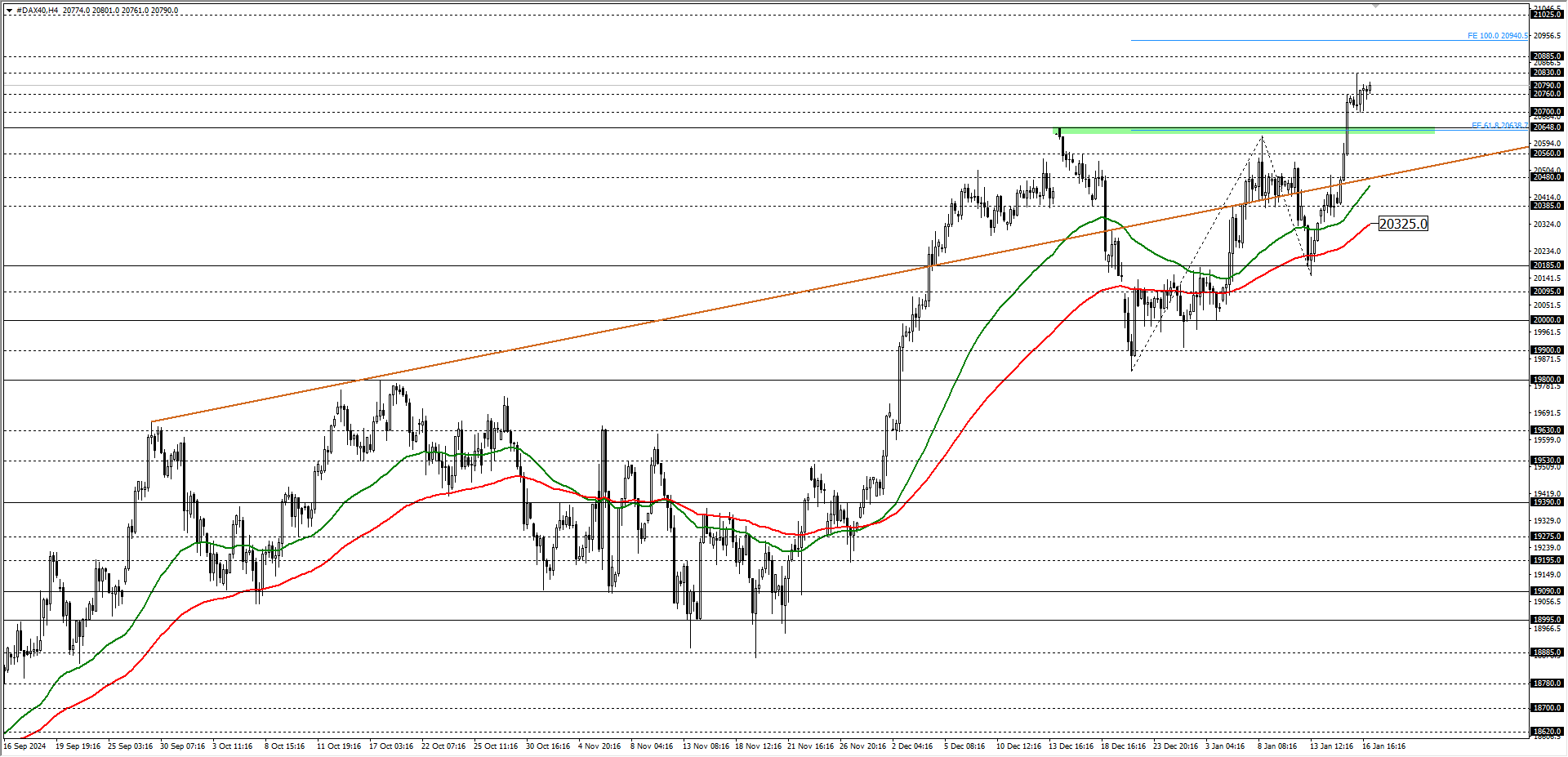Screen dimensions: 1568x757
Task: Click the 20185.0 price level tag
Action: pos(1547,265)
